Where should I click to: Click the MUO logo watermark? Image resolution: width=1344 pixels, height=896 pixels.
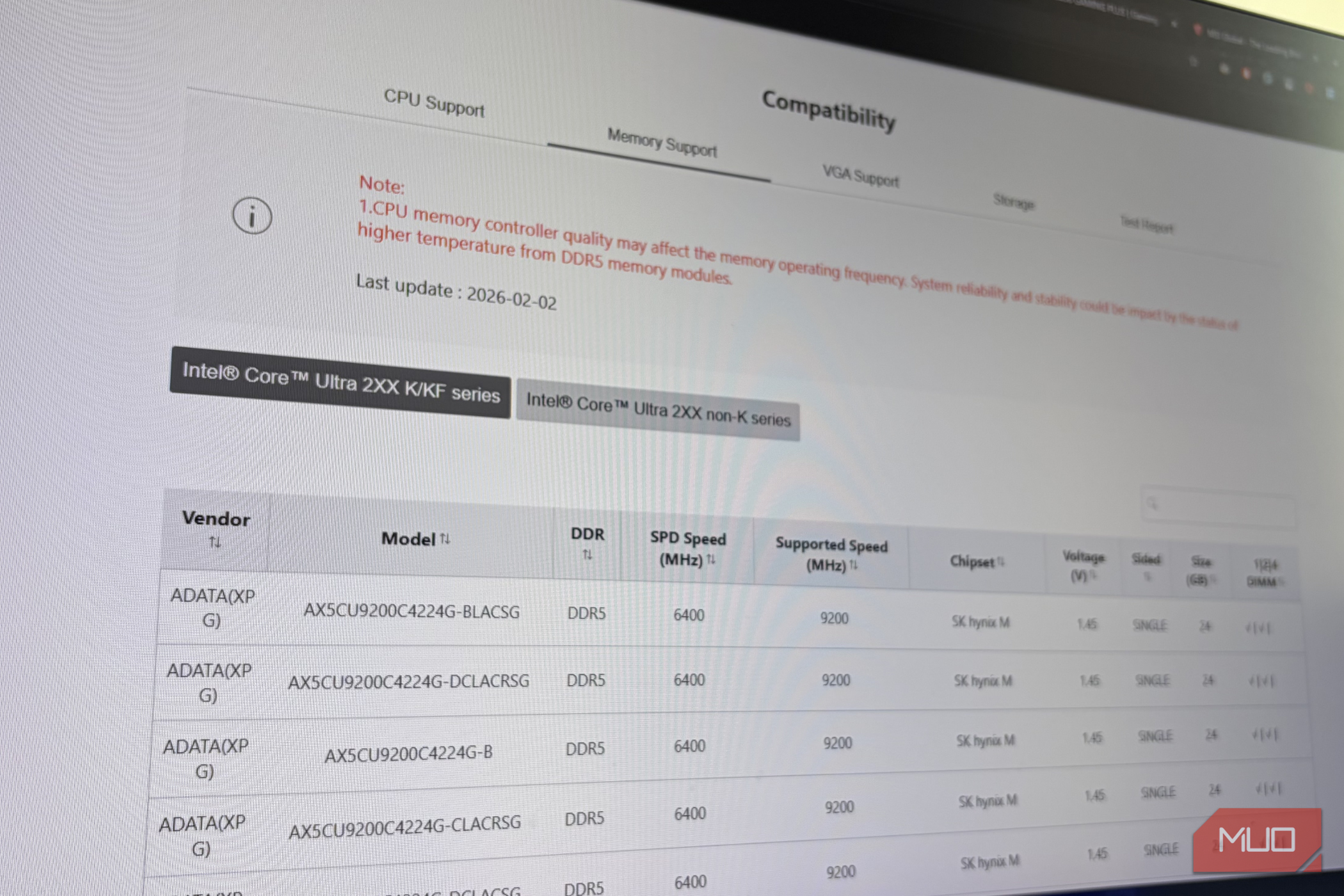coord(1256,840)
